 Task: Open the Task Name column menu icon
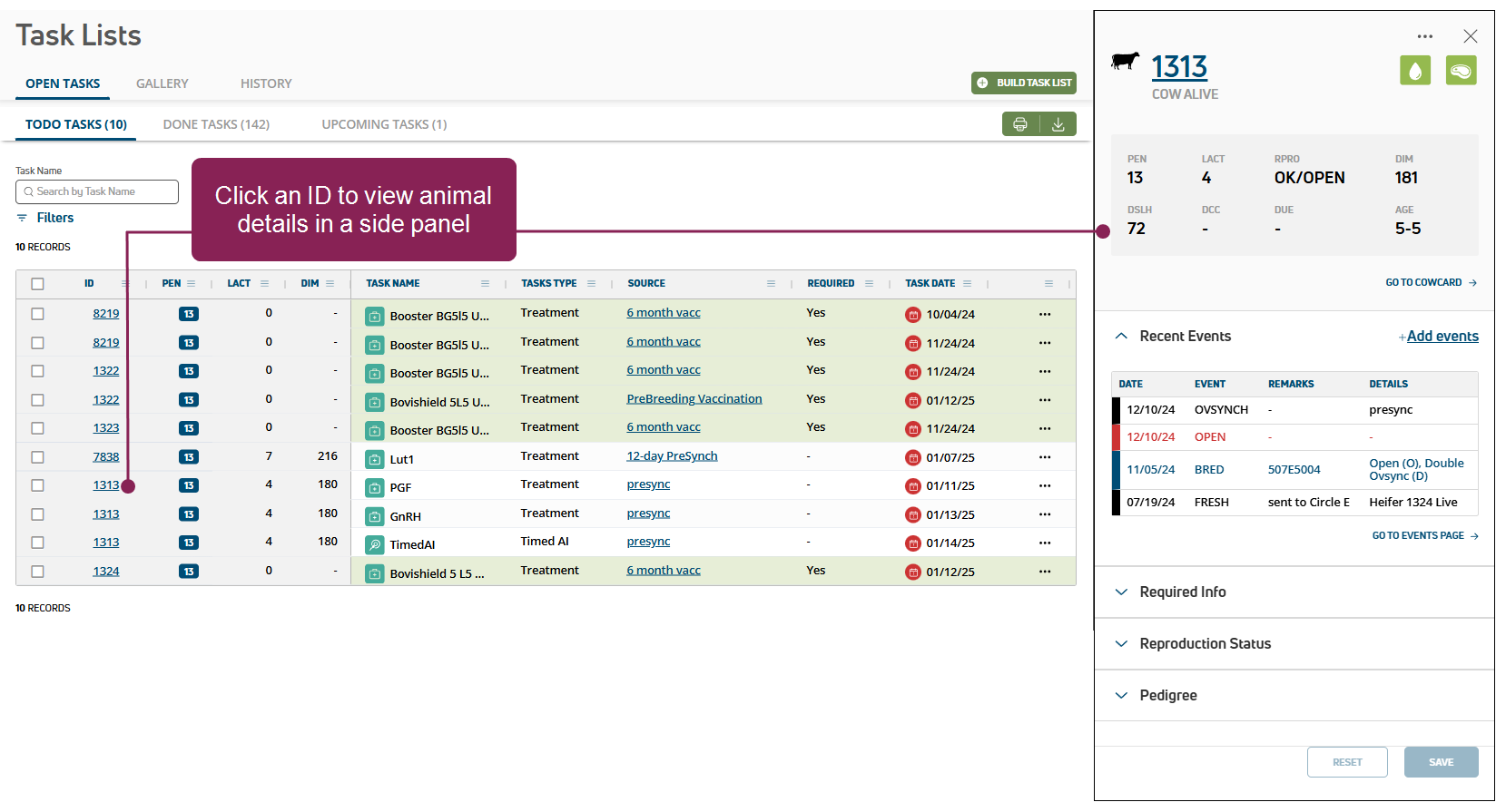(485, 284)
